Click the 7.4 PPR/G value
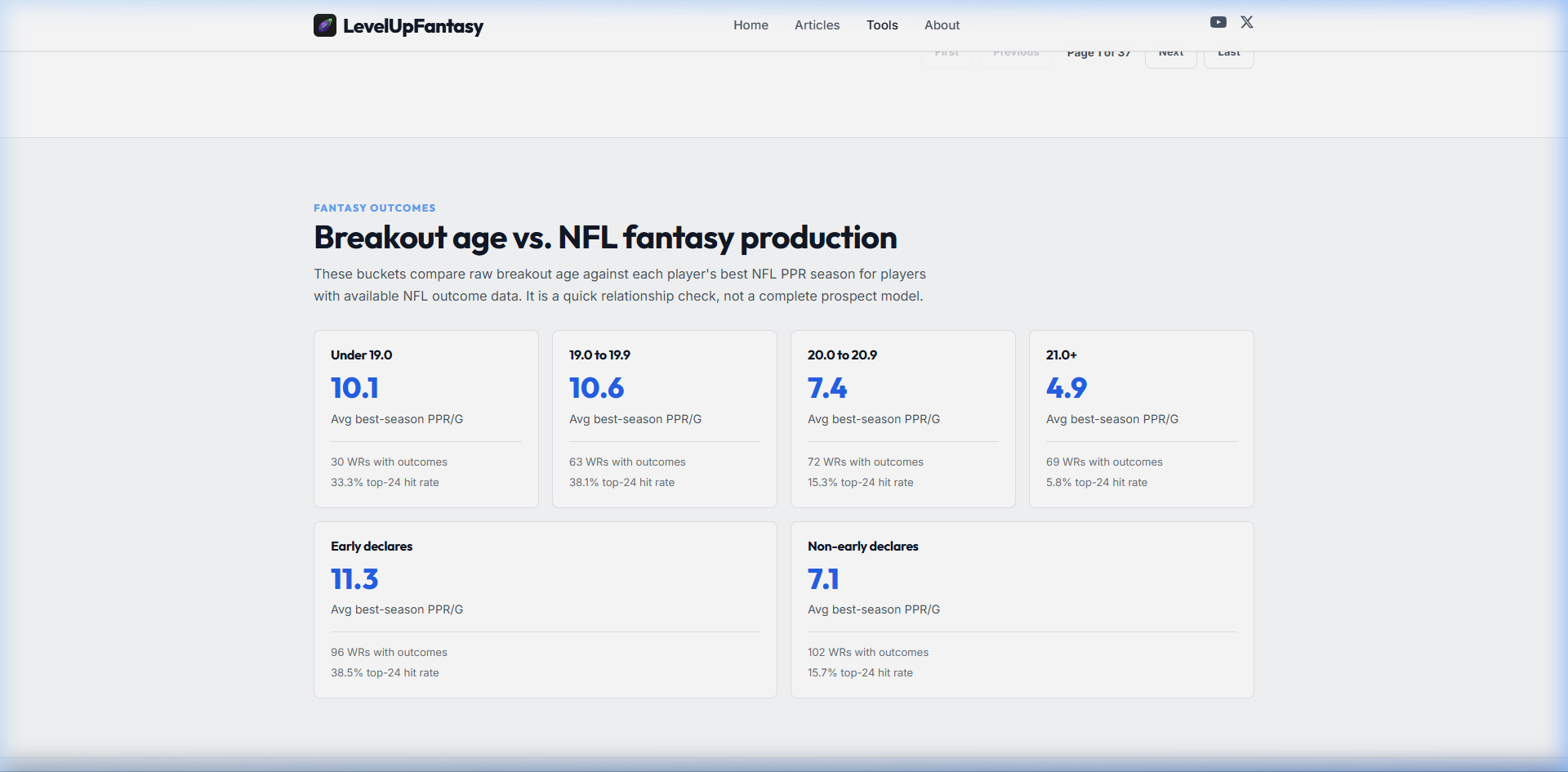Screen dimensions: 1568x772 tap(827, 388)
